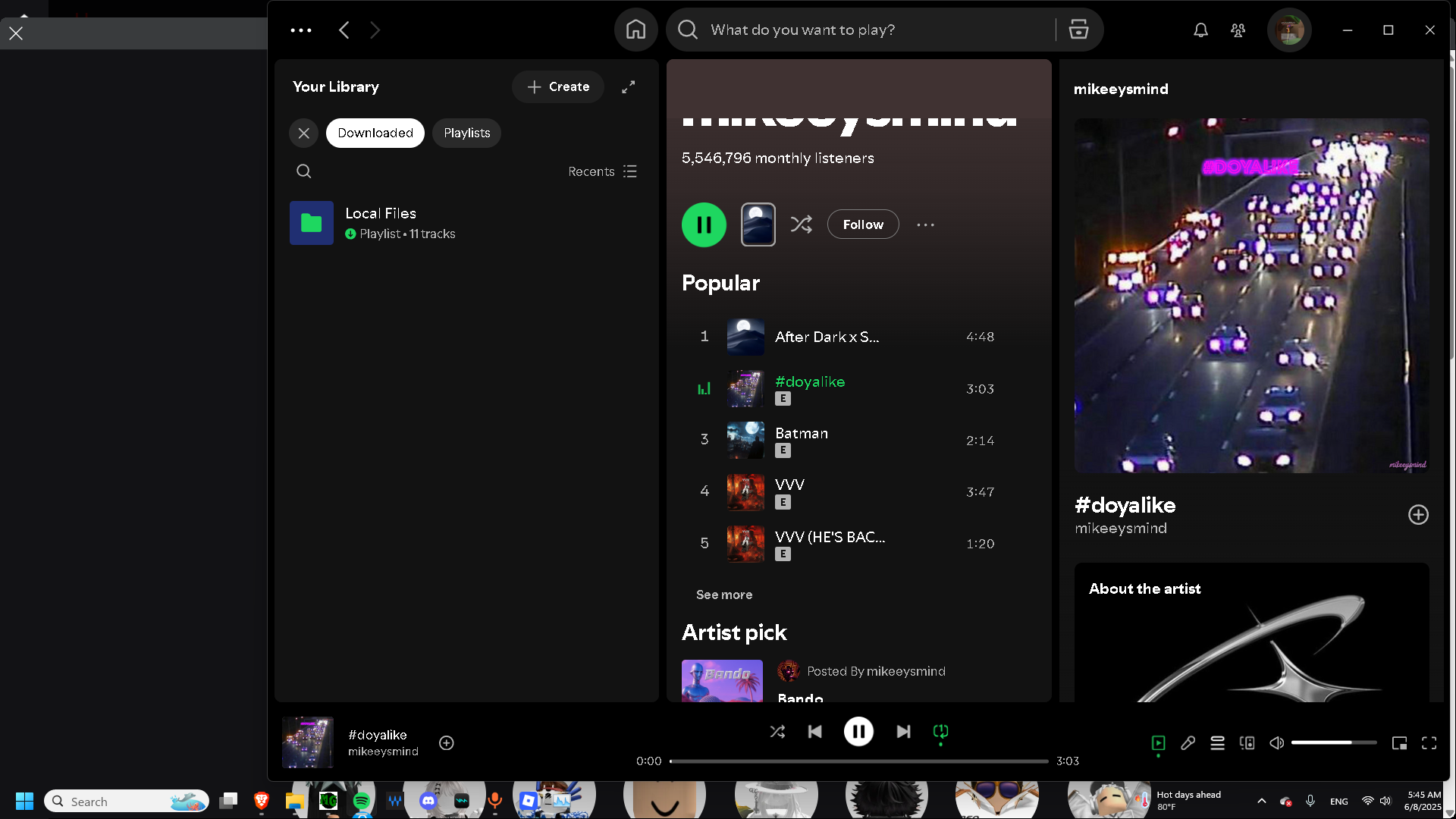This screenshot has width=1456, height=819.
Task: Open the Brave browser from the taskbar
Action: pos(262,802)
